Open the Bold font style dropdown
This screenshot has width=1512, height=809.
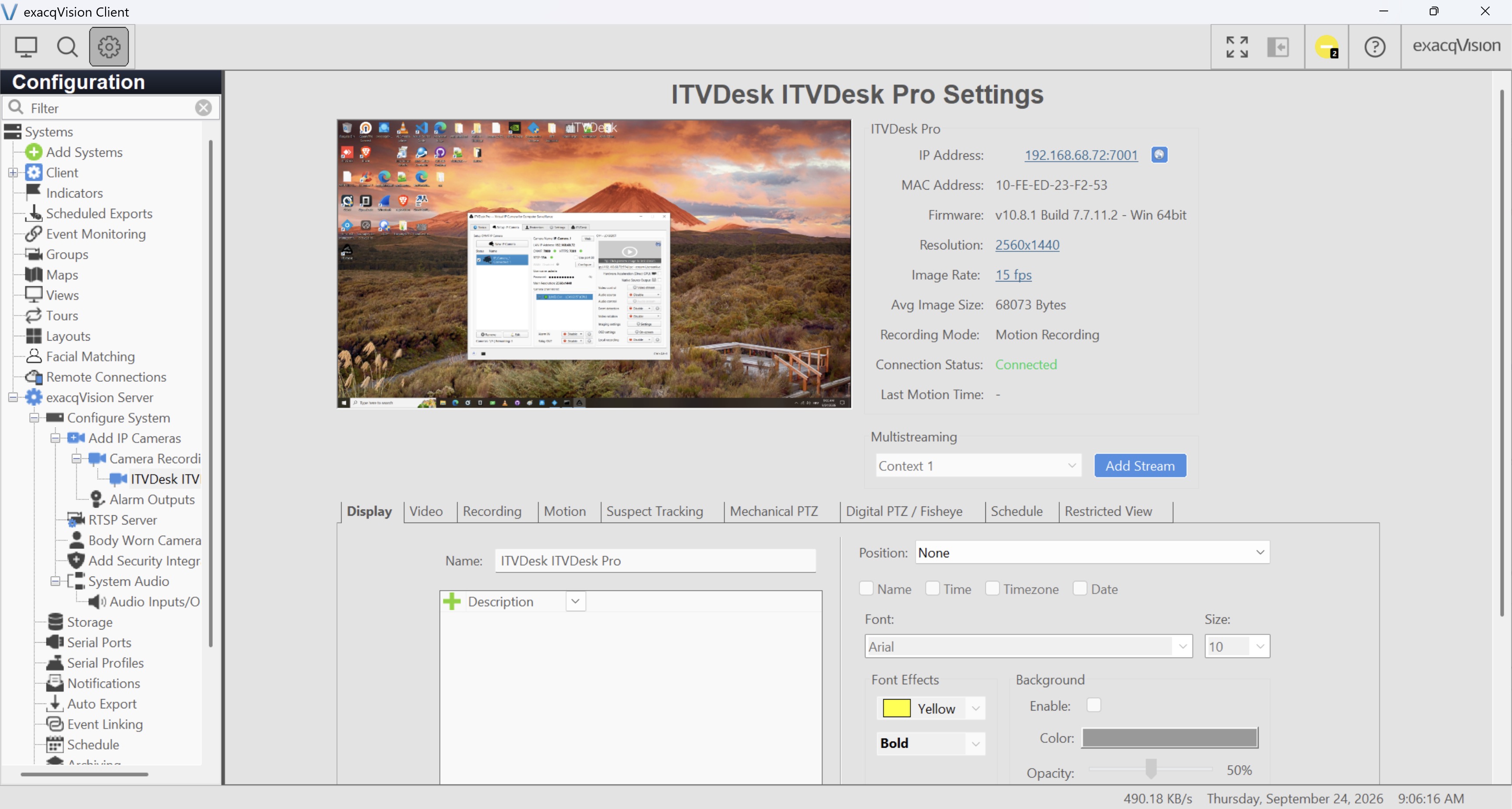(x=930, y=743)
